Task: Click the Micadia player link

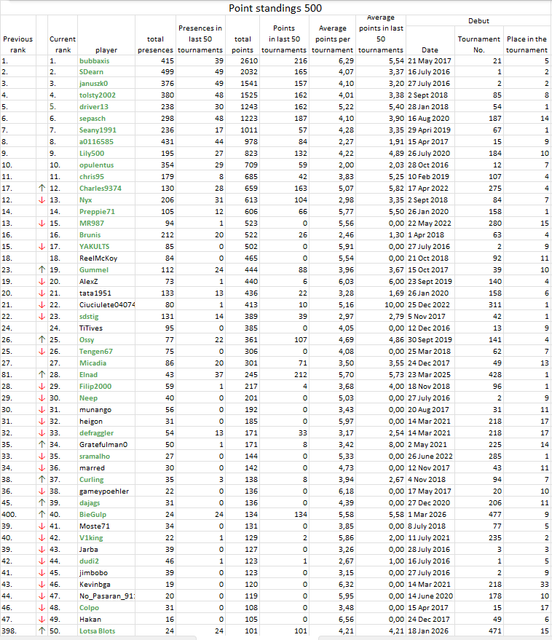Action: click(x=93, y=363)
